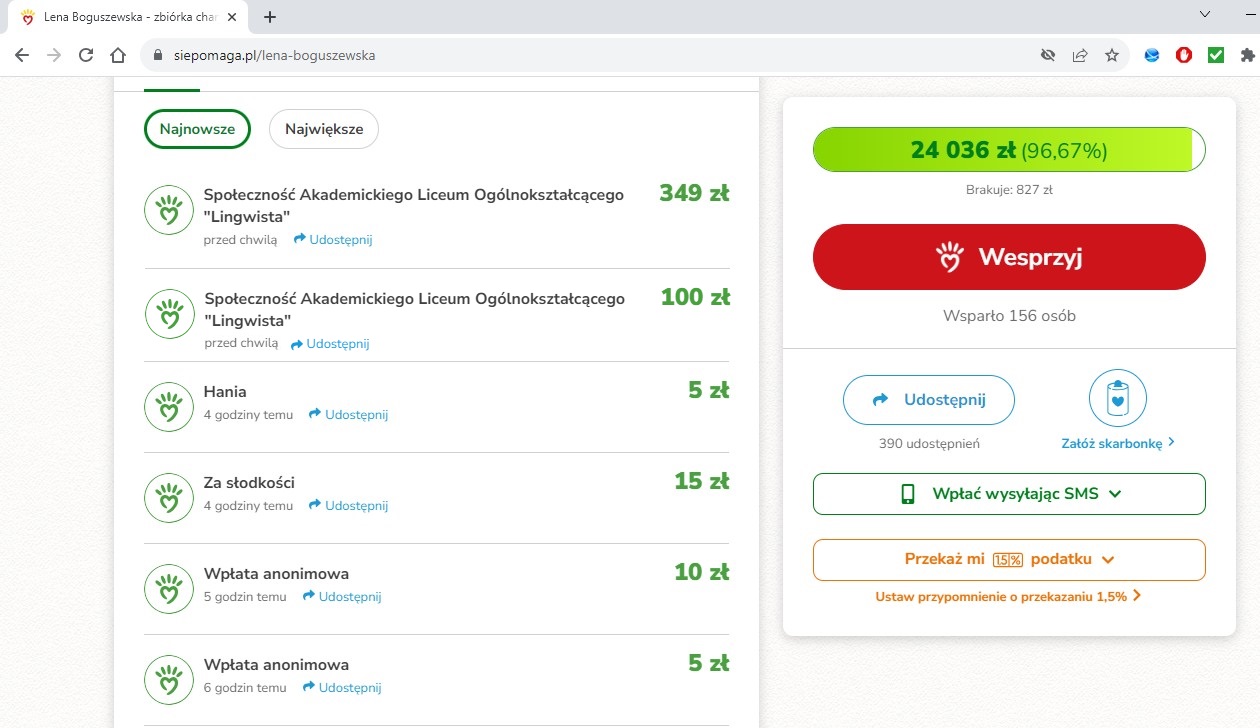Share Hania's donation via Udostępnij
Screen dimensions: 1260x728
click(348, 415)
